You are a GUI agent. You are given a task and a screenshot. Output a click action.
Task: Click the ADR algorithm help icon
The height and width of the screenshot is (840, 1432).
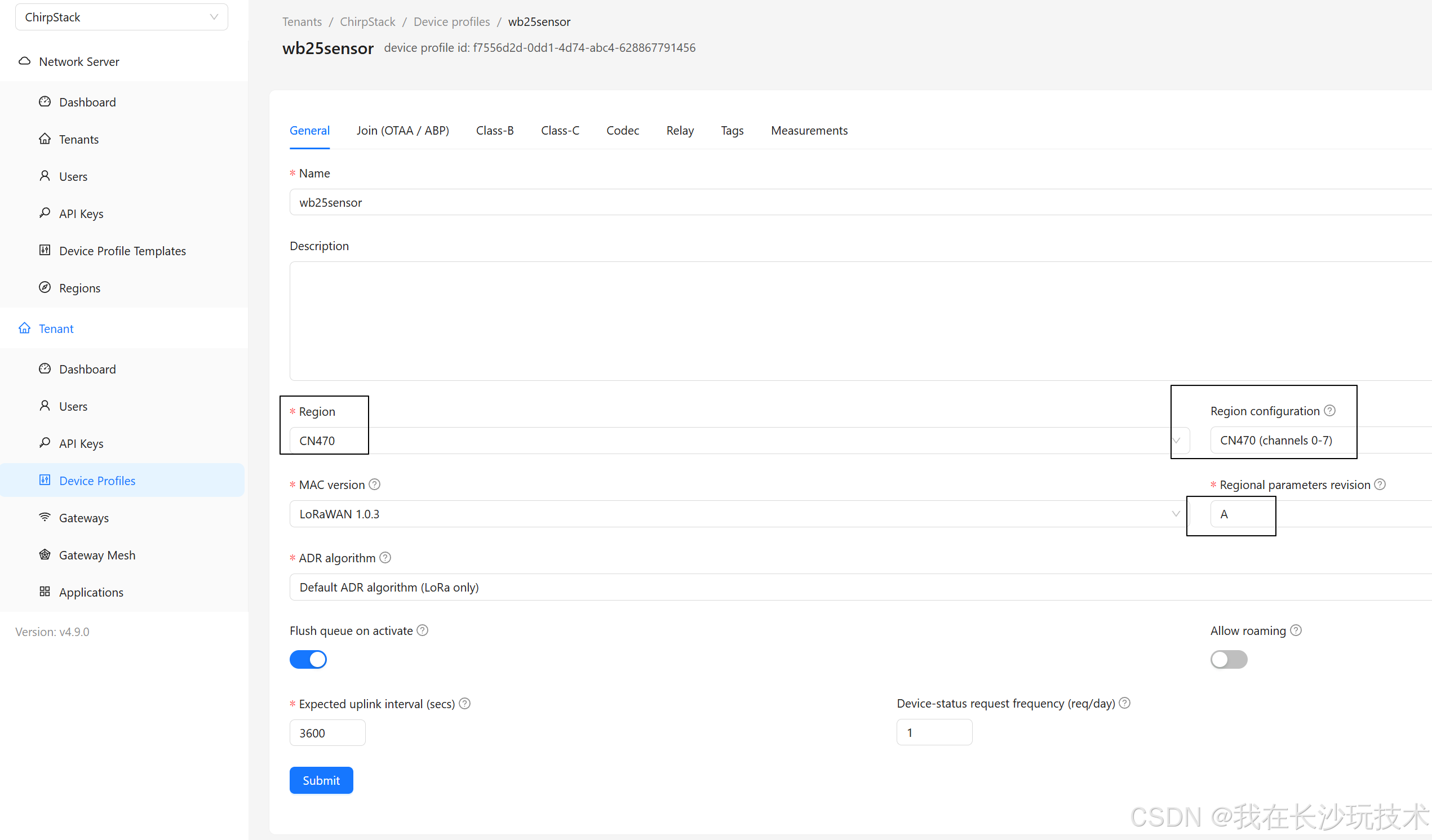tap(385, 558)
